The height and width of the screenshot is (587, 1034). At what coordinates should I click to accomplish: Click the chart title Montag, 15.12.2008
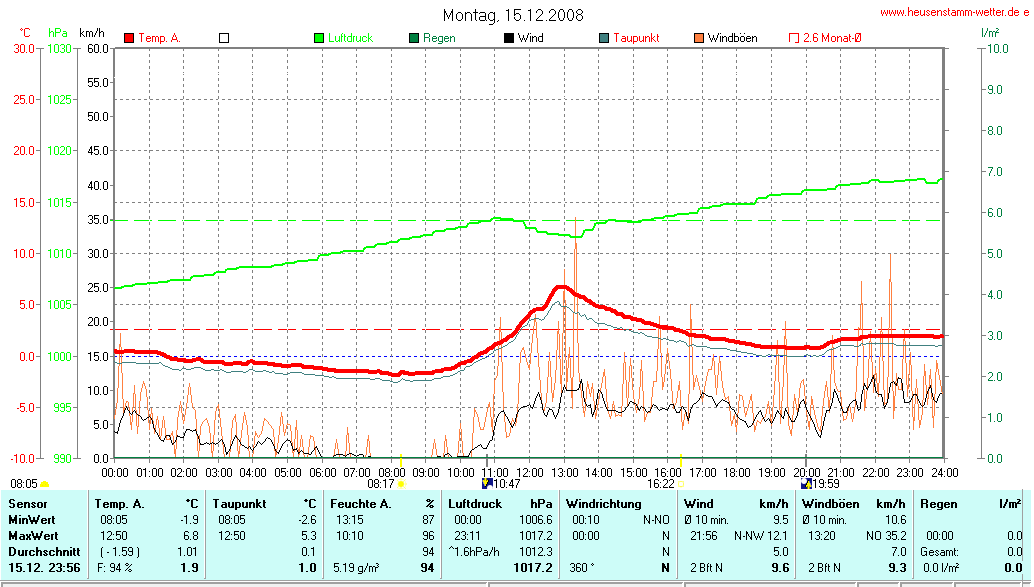[x=514, y=15]
